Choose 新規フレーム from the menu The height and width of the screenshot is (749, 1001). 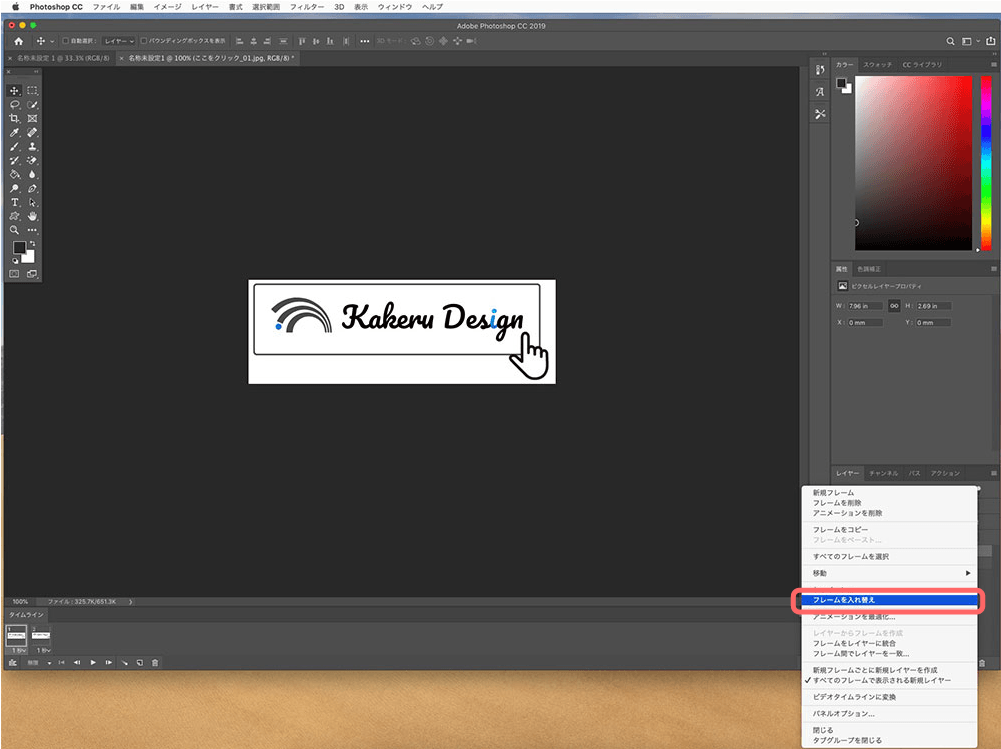[889, 493]
